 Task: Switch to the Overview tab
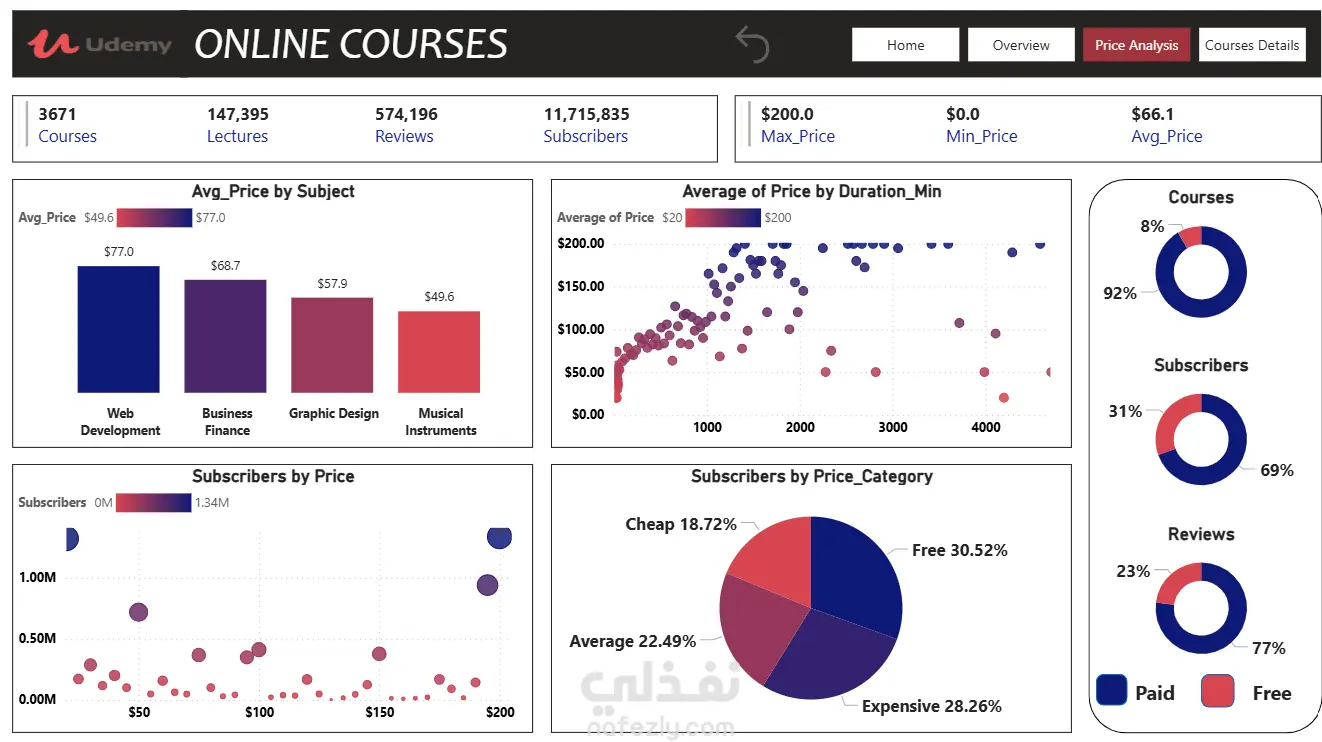point(1021,45)
